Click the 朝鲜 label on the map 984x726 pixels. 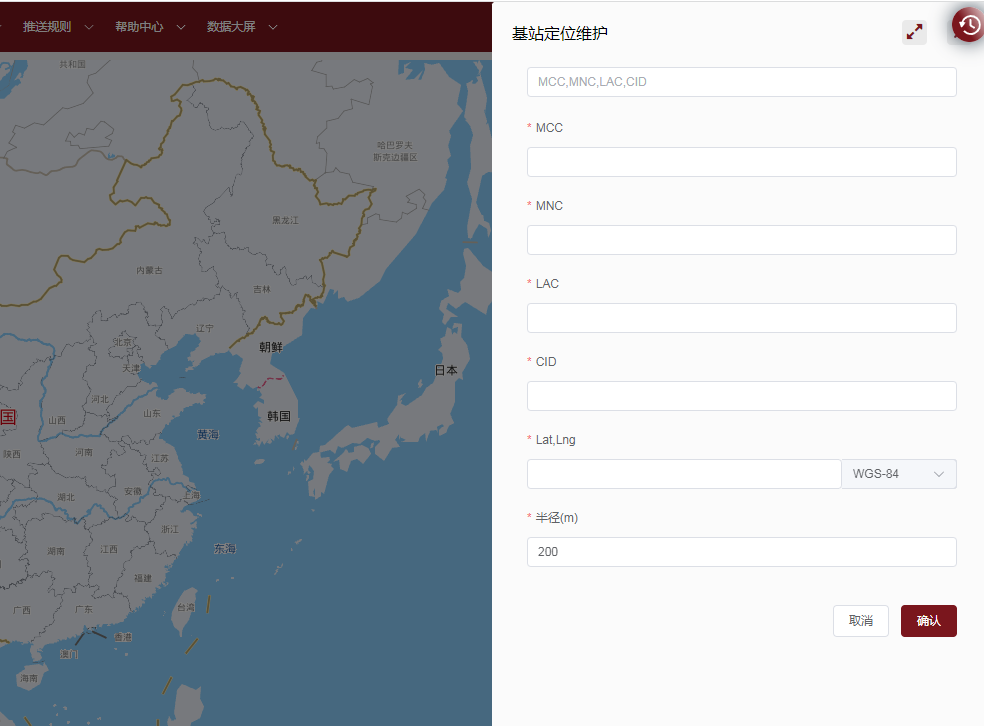coord(270,348)
